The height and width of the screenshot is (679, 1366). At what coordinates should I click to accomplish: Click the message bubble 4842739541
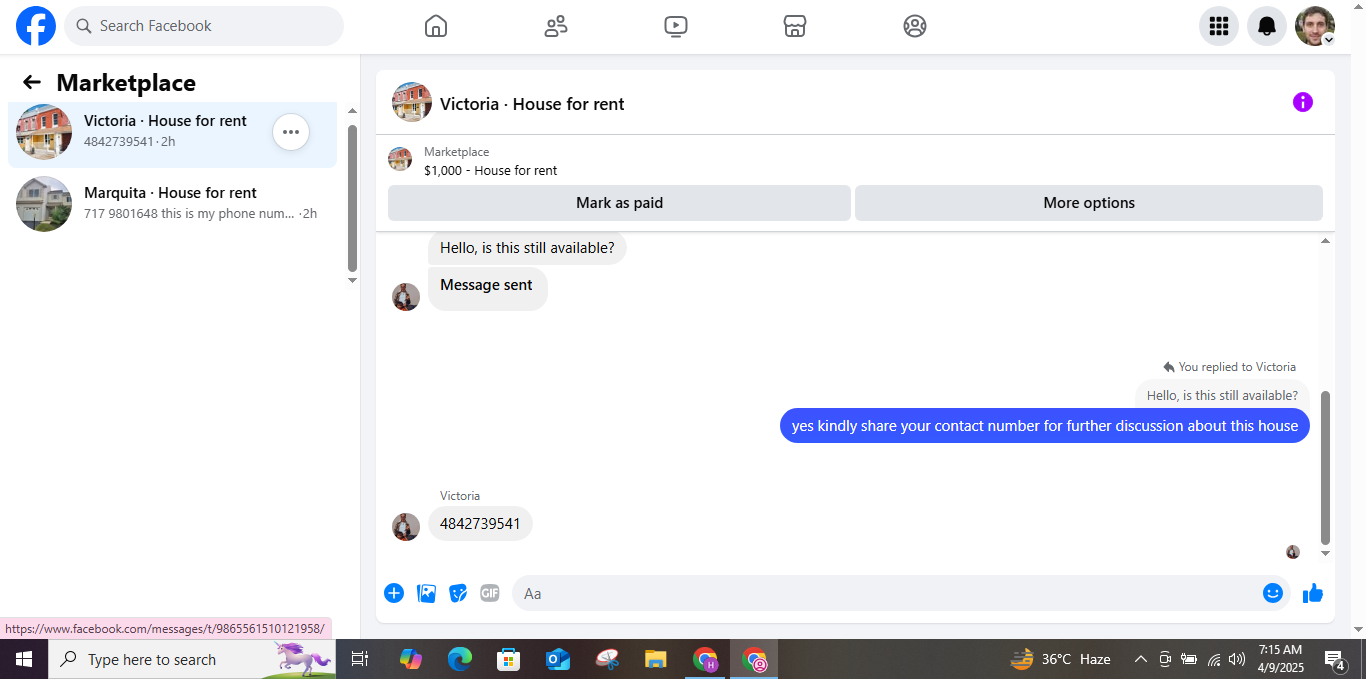click(480, 524)
